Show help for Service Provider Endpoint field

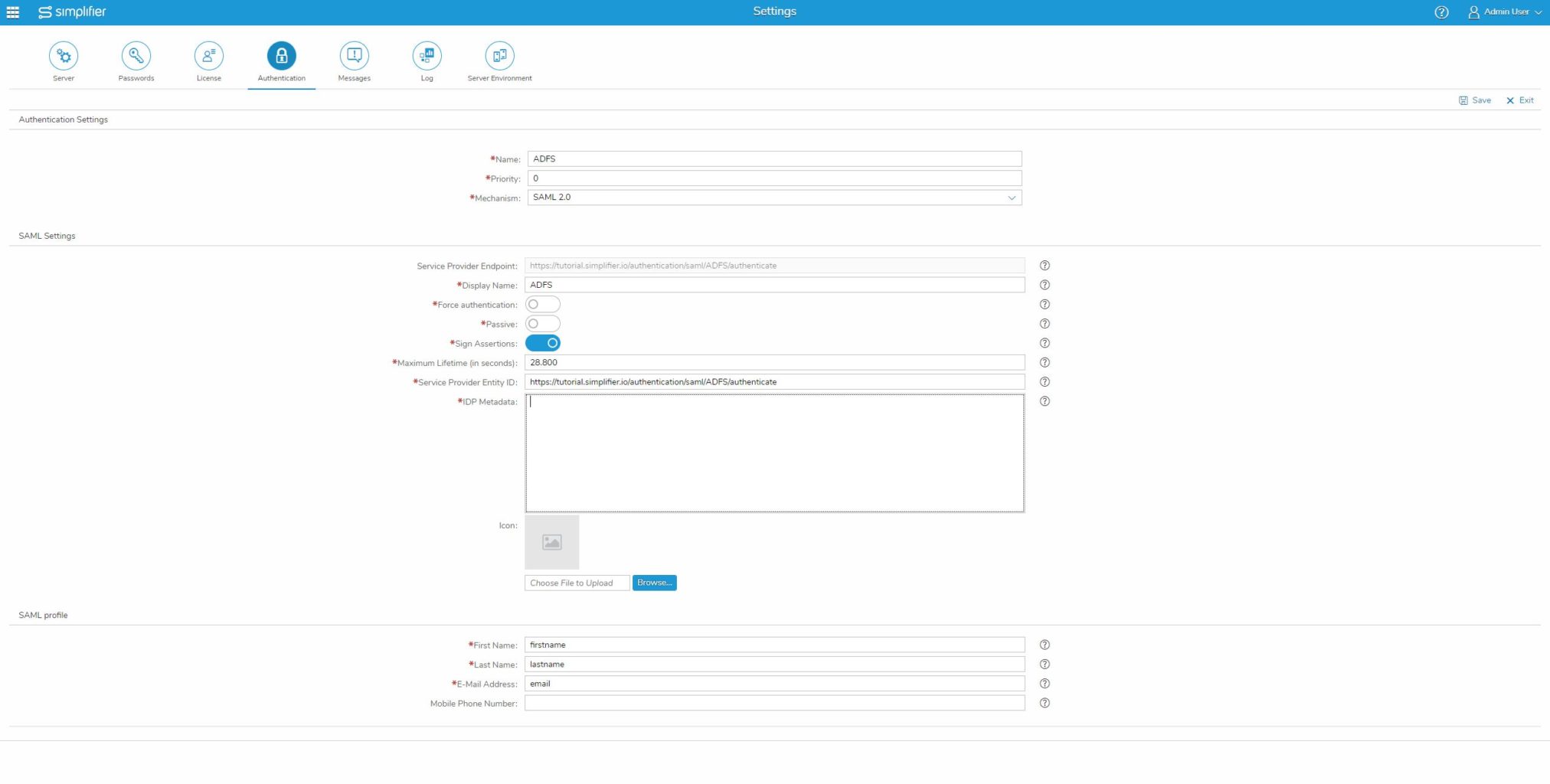pos(1045,266)
